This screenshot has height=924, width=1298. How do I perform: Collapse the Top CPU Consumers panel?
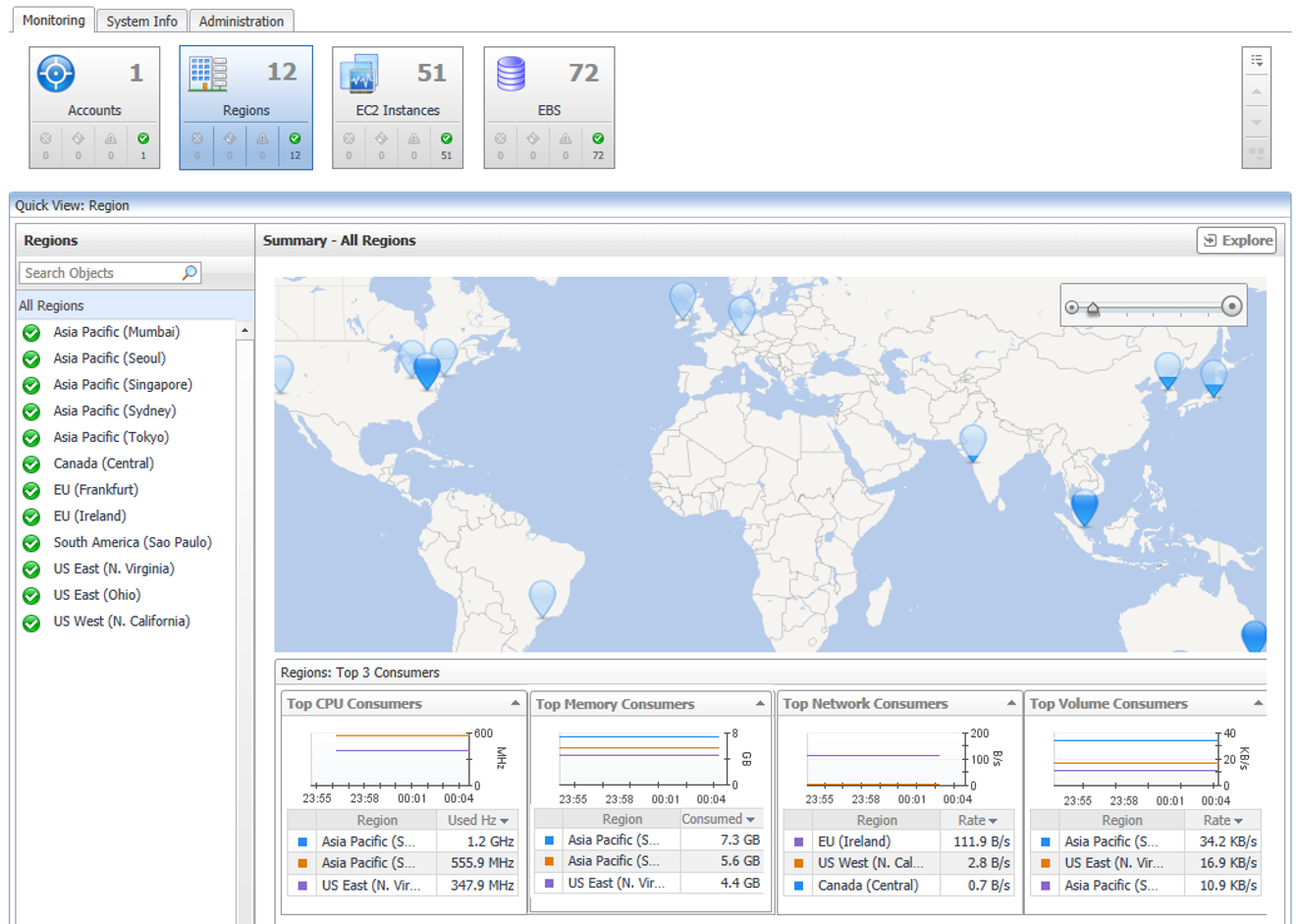[x=514, y=703]
